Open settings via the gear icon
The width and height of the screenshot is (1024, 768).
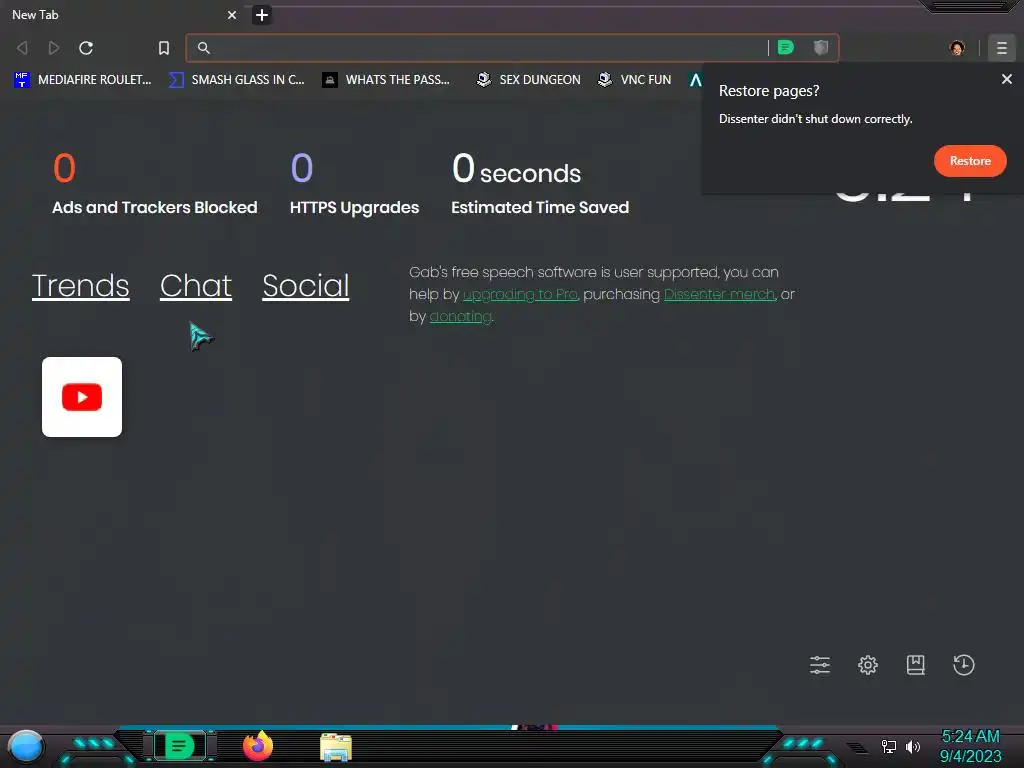[x=868, y=665]
